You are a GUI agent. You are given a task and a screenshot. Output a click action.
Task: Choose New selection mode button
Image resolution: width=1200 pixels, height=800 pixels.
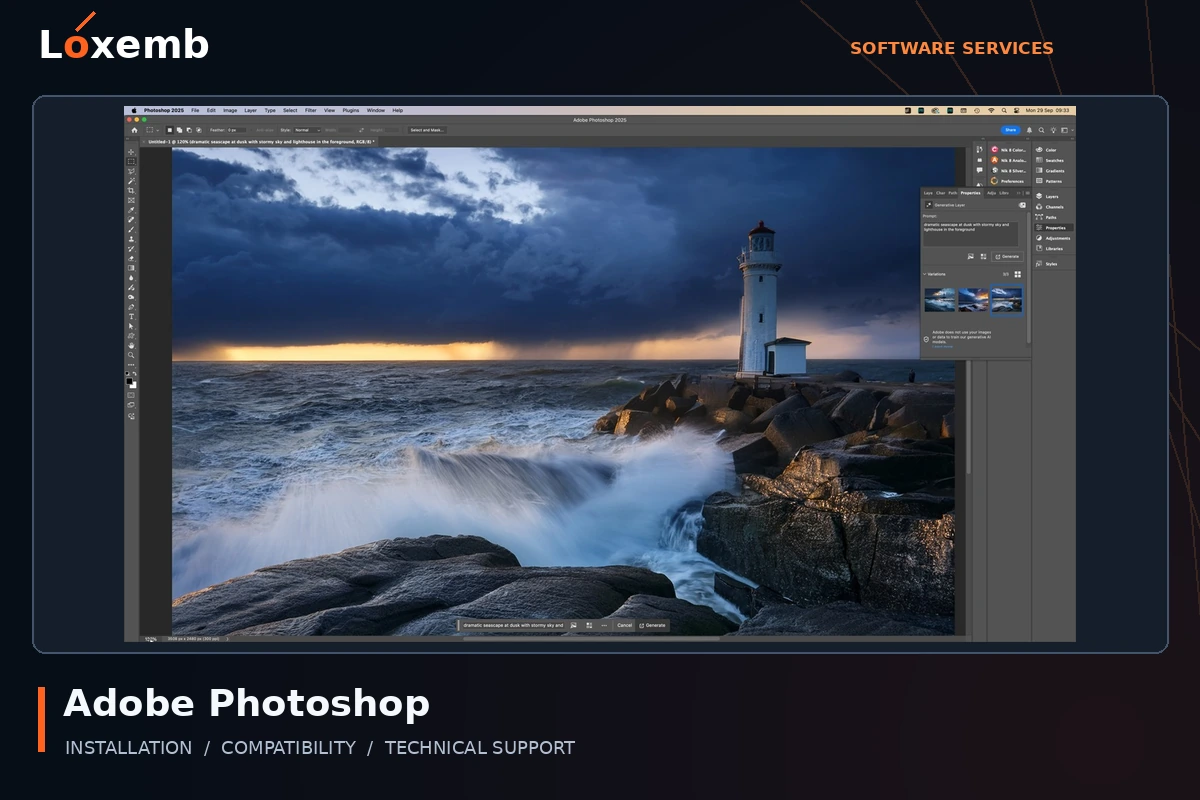170,130
